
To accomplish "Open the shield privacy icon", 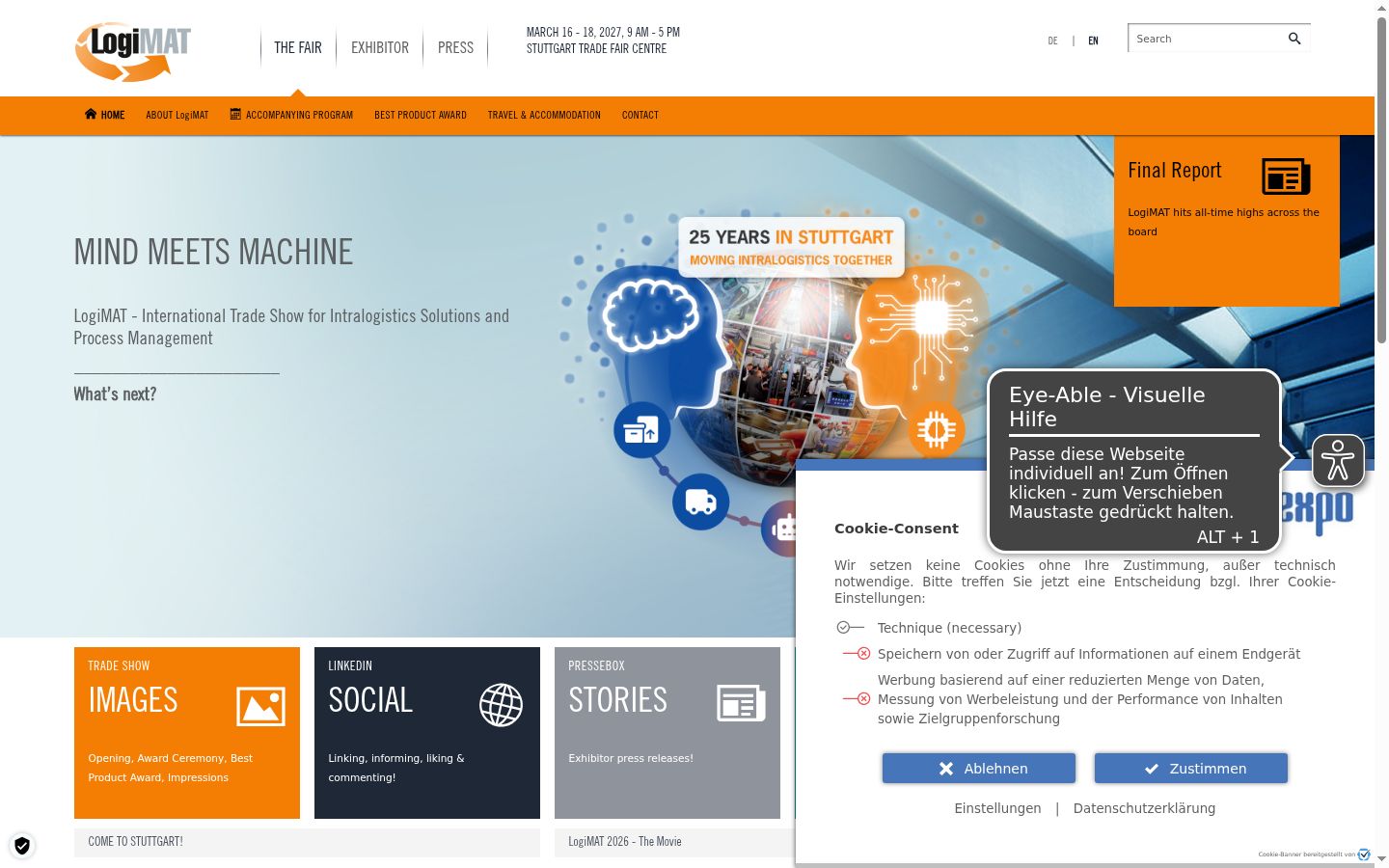I will point(22,846).
